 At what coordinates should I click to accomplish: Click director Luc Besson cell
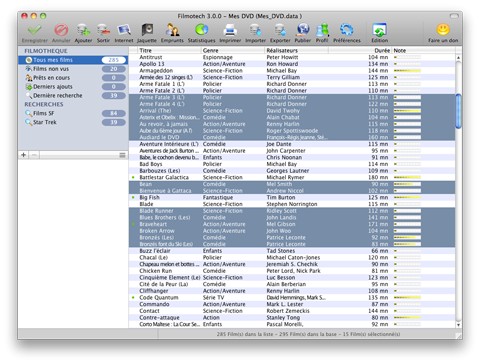[x=281, y=277]
